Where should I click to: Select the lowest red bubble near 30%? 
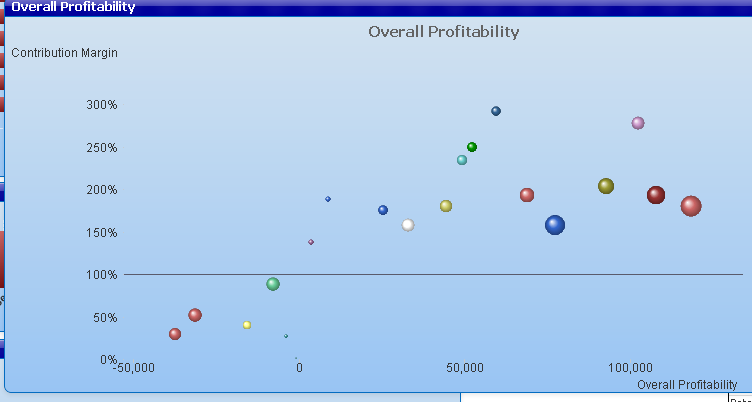click(x=175, y=334)
